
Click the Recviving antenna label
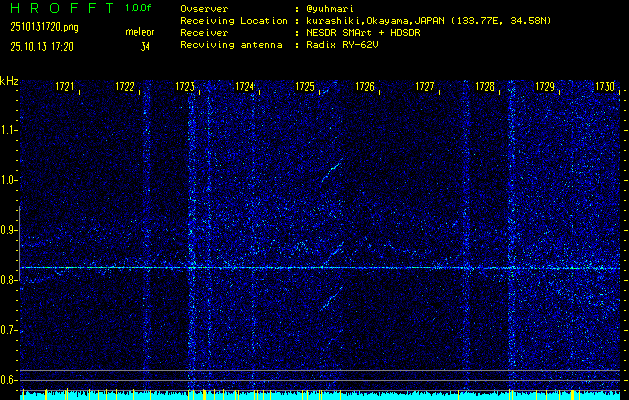coord(231,45)
